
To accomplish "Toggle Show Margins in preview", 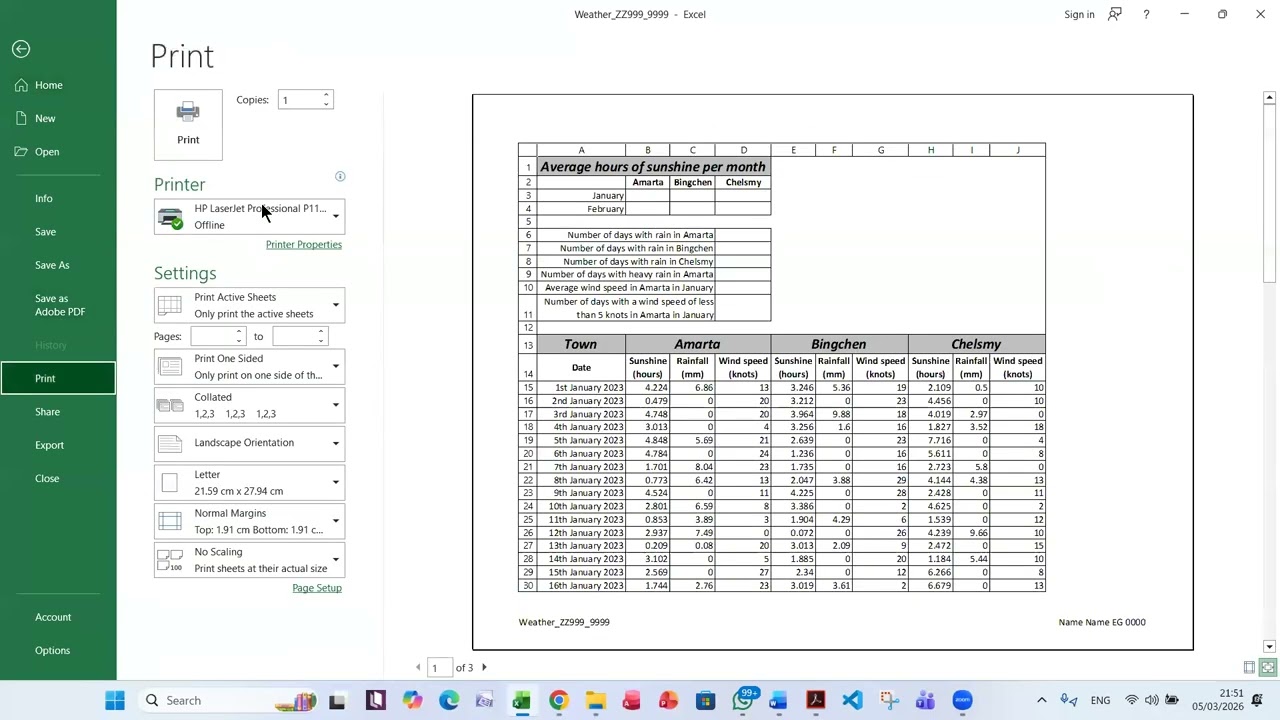I will [1250, 667].
